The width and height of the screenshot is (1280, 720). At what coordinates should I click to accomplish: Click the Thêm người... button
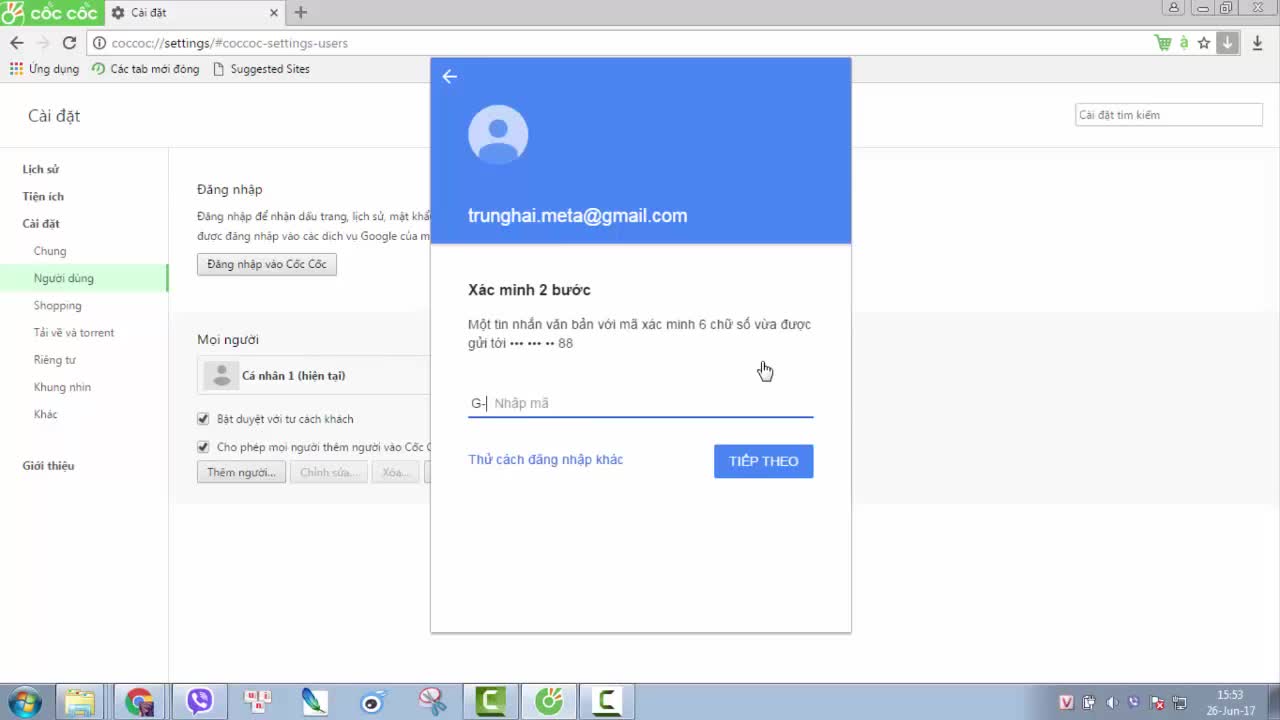tap(241, 472)
